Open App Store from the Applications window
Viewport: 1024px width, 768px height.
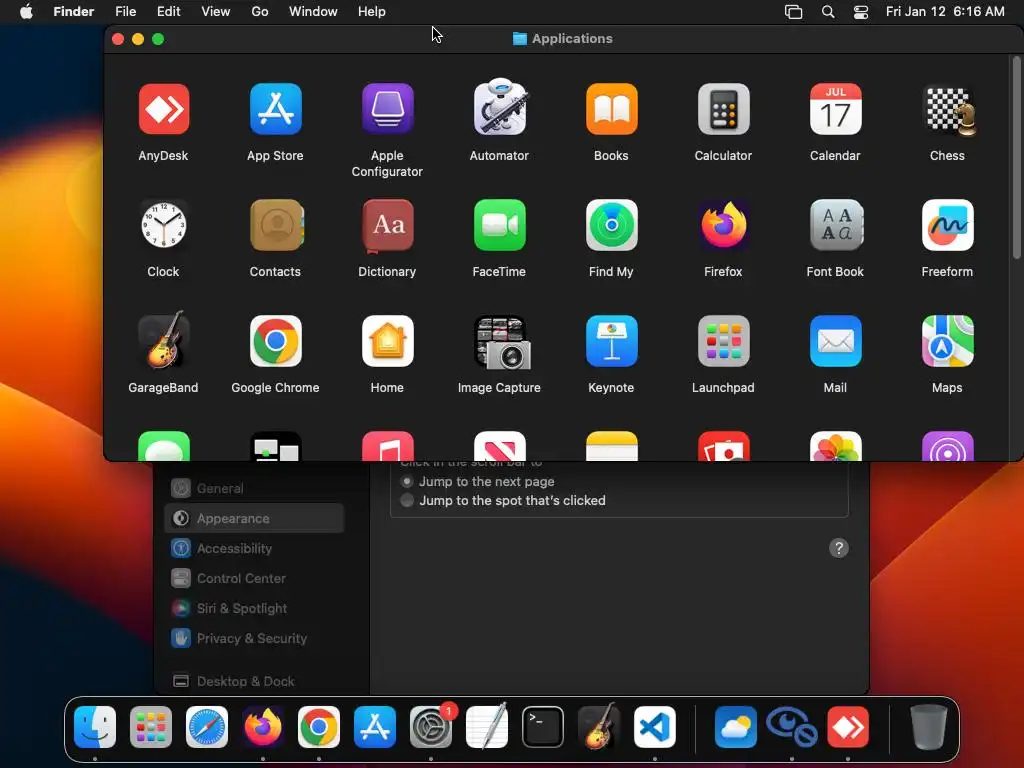click(x=276, y=109)
